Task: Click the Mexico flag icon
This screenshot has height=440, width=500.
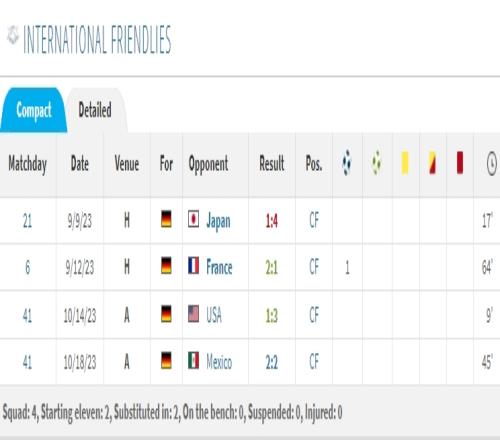Action: (x=193, y=361)
